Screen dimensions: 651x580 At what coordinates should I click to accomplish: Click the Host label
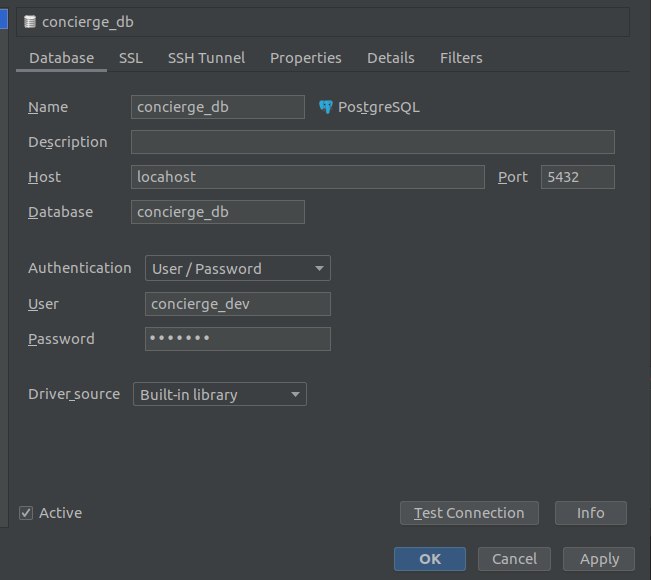pyautogui.click(x=44, y=177)
